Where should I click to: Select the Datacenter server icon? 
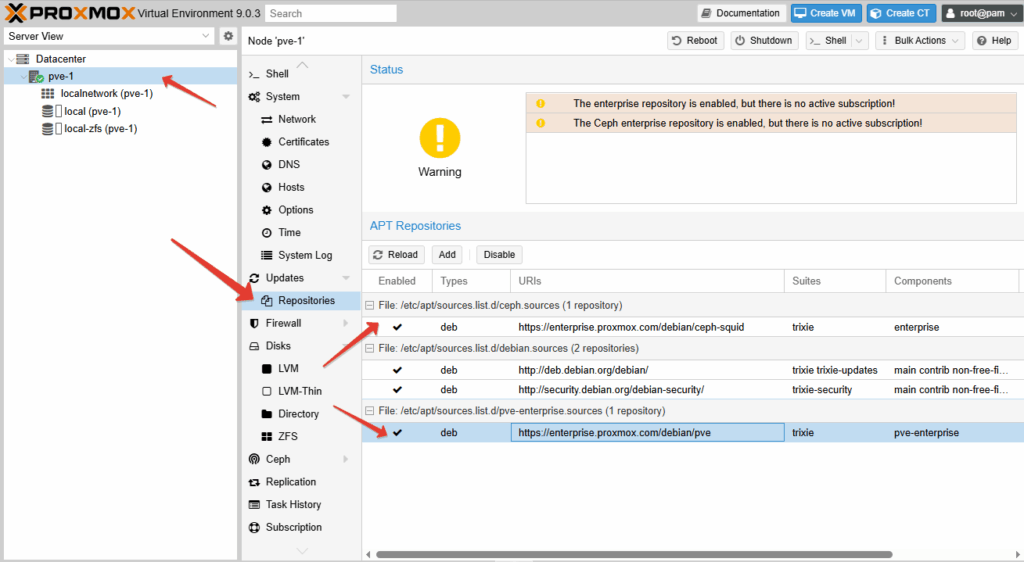[x=23, y=59]
